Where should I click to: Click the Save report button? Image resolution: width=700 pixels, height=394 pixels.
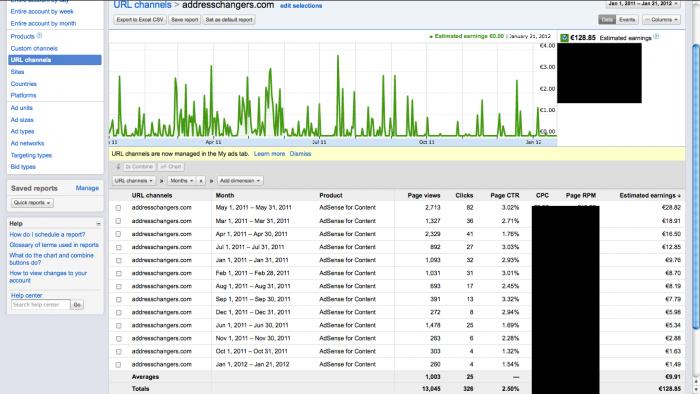[184, 20]
